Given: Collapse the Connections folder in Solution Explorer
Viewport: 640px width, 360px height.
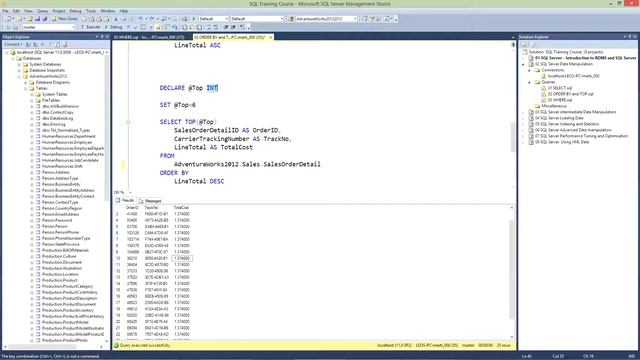Looking at the screenshot, I should pos(530,70).
